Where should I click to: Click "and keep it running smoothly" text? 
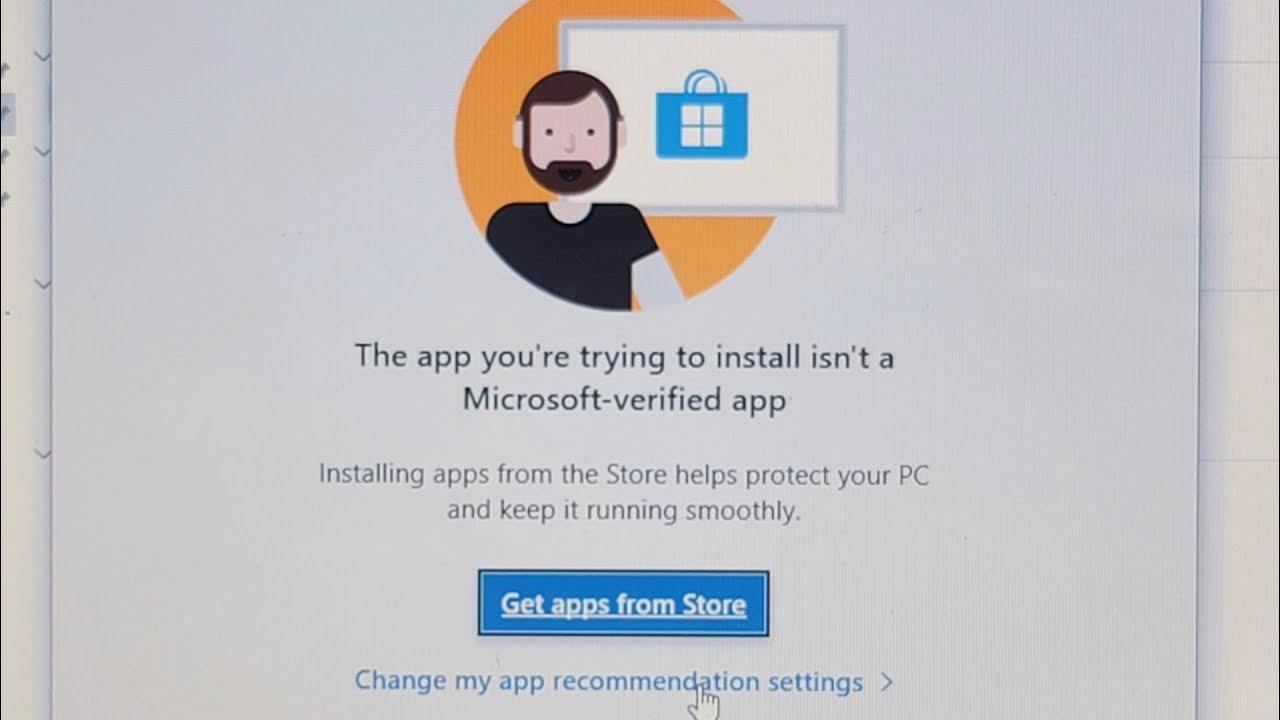pos(624,511)
